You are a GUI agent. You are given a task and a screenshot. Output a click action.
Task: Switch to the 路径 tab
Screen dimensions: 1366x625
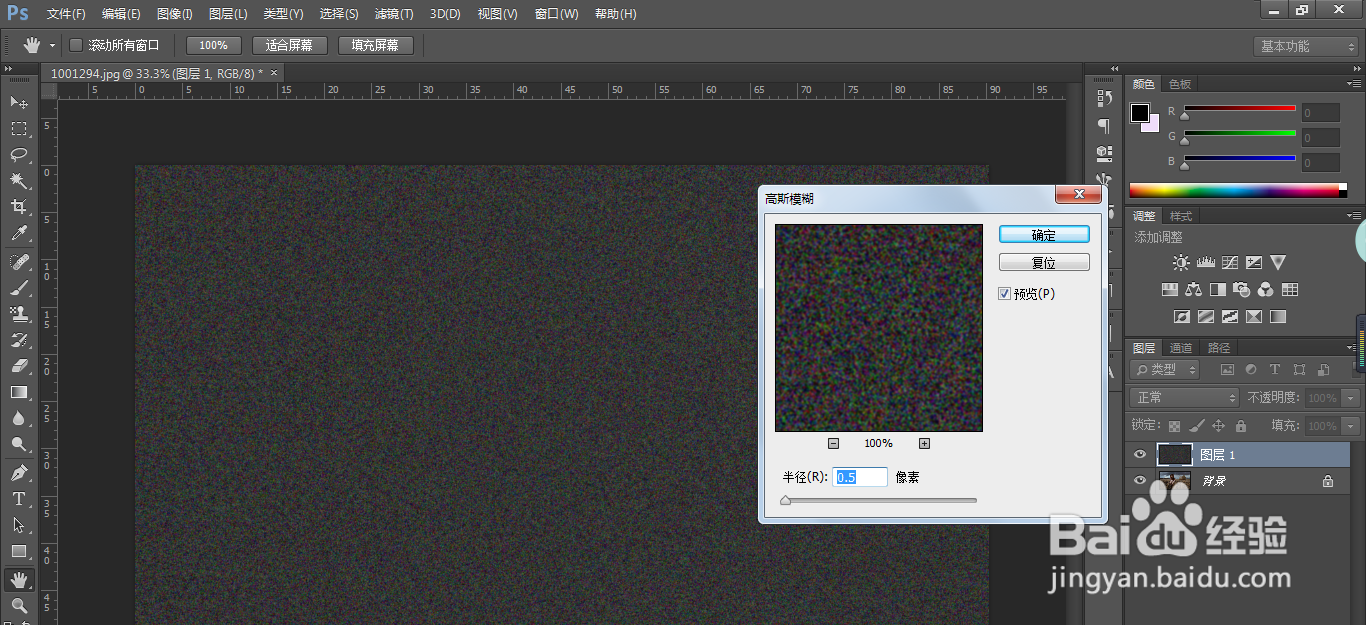(1219, 348)
